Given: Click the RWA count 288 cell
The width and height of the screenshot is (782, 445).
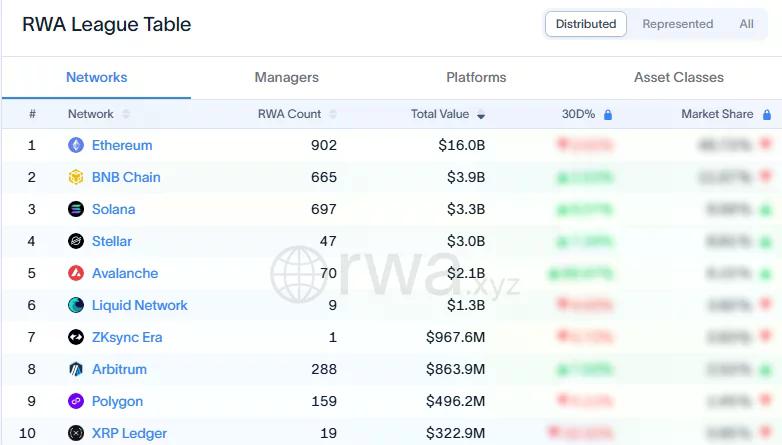Looking at the screenshot, I should pyautogui.click(x=324, y=369).
